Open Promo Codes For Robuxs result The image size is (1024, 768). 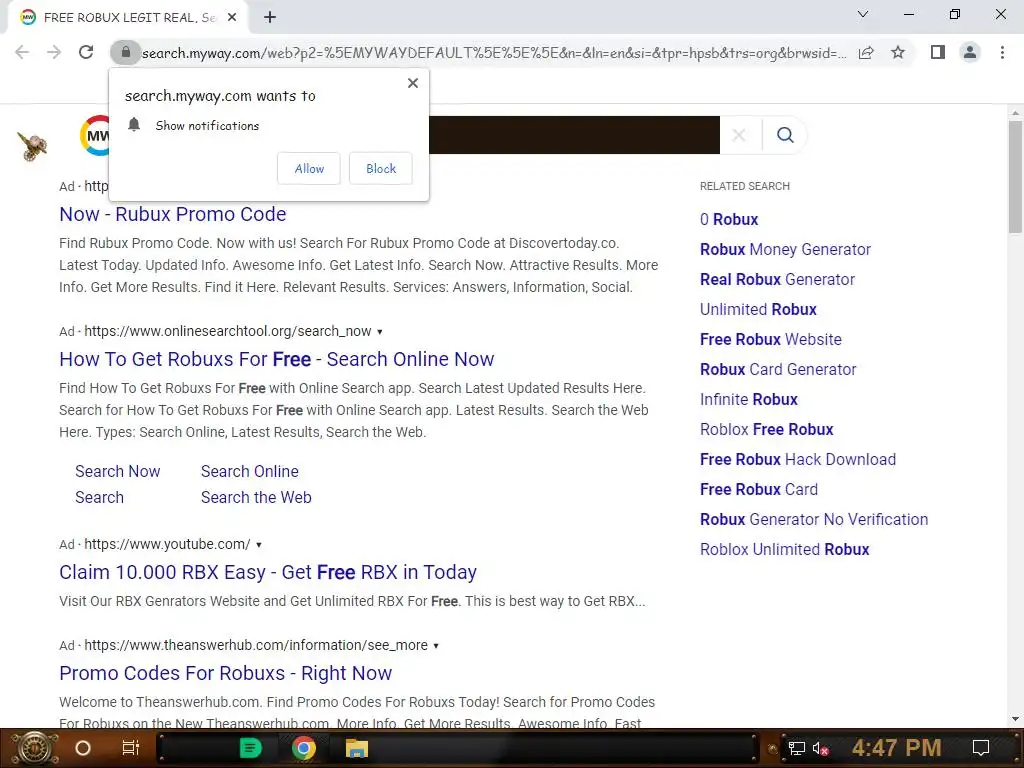[x=225, y=673]
